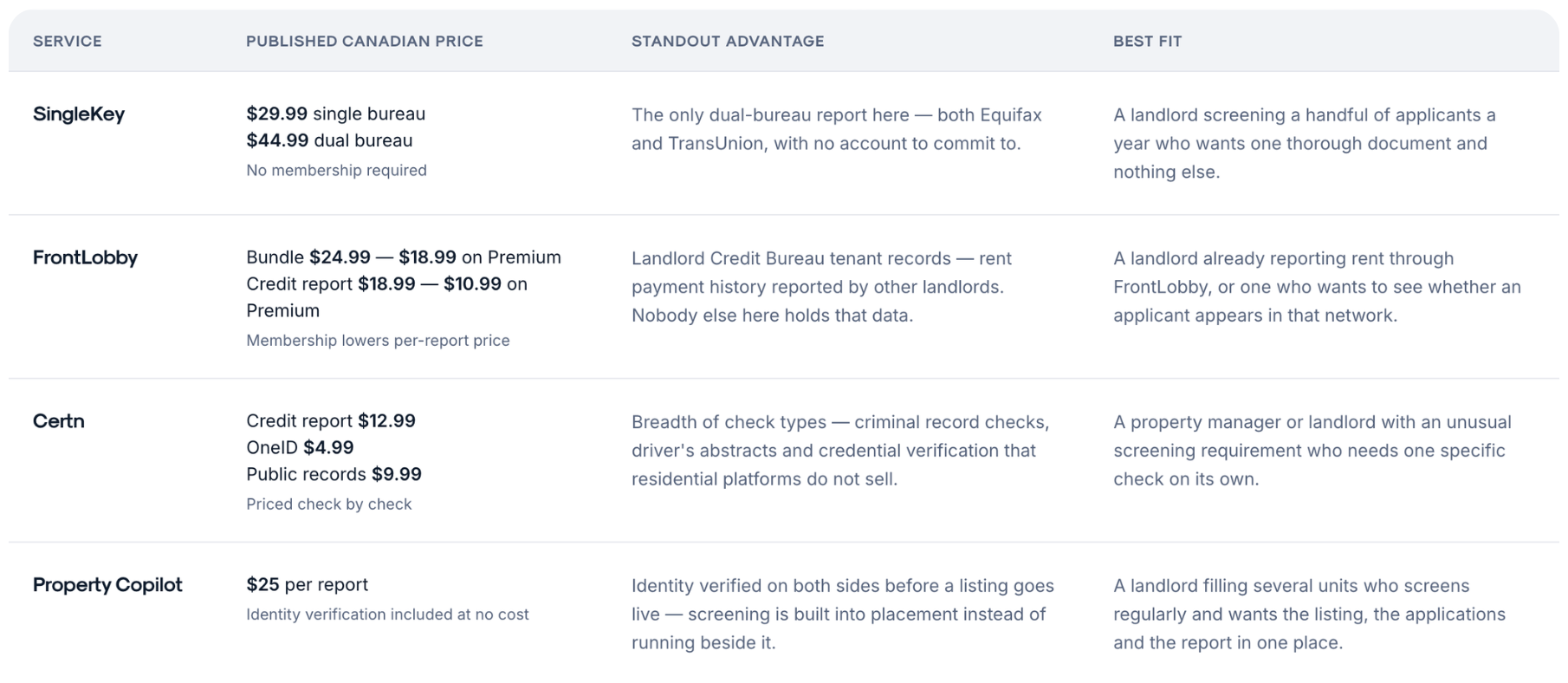
Task: Click the BEST FIT column header
Action: (x=1147, y=41)
